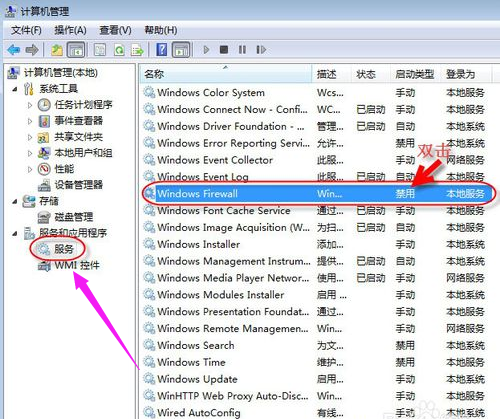Open the 查看(V) menu
Screen dimensions: 501x419
115,30
